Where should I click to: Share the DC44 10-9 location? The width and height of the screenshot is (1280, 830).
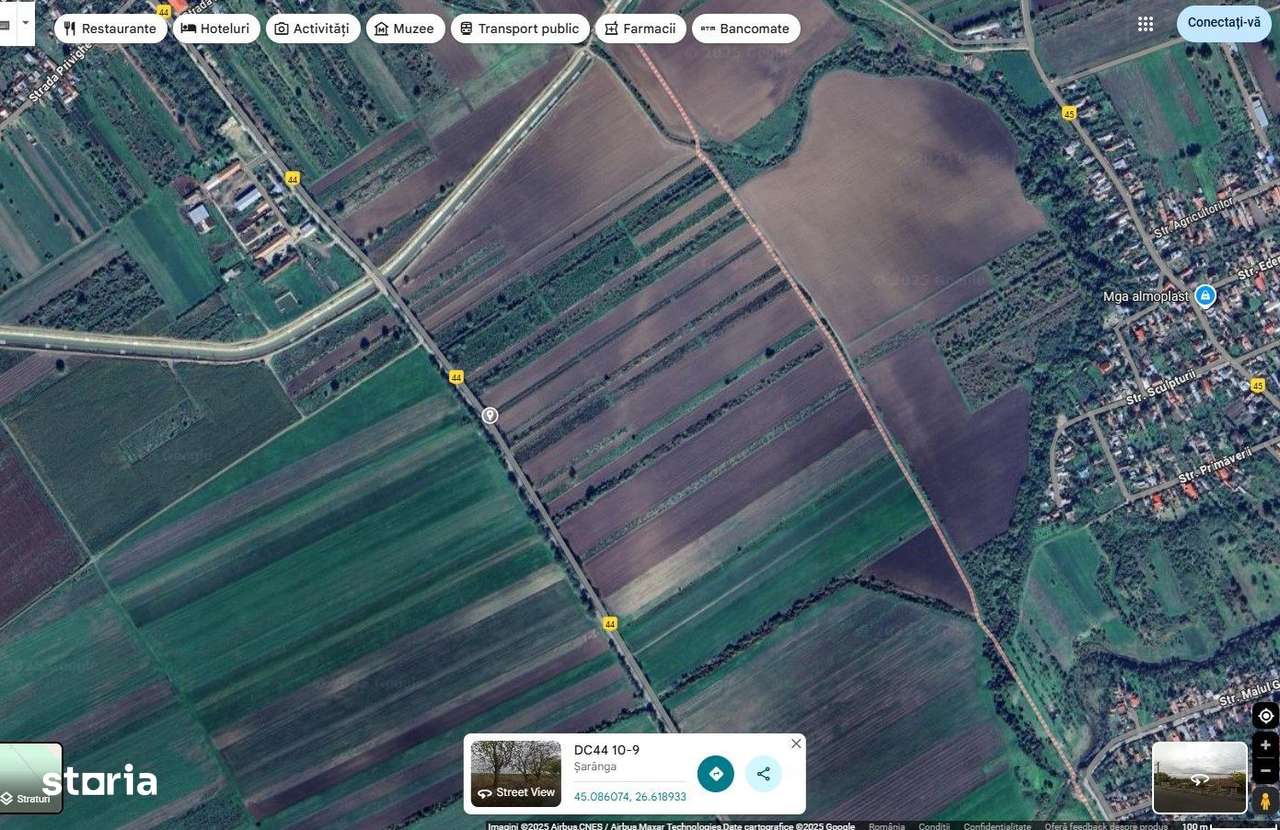pos(763,774)
